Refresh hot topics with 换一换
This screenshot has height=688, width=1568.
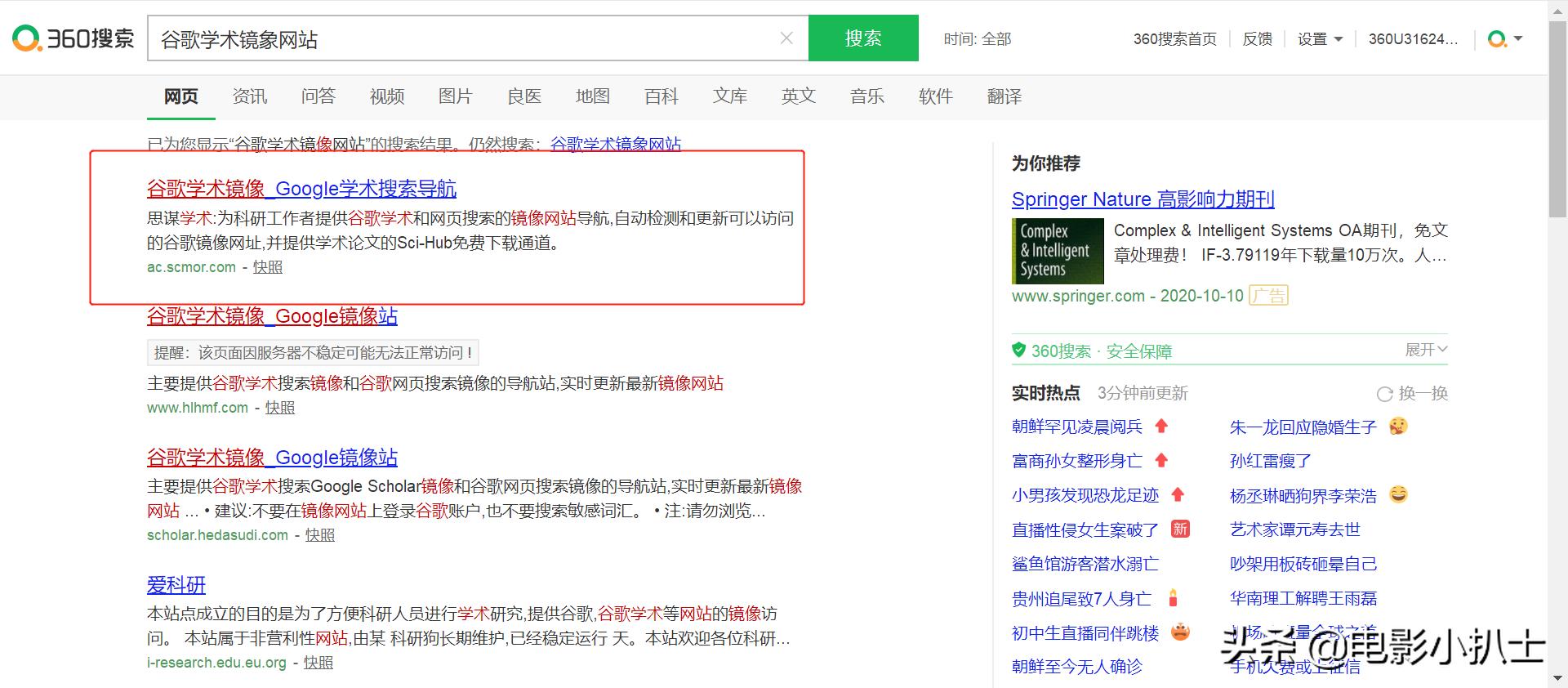pyautogui.click(x=1412, y=394)
